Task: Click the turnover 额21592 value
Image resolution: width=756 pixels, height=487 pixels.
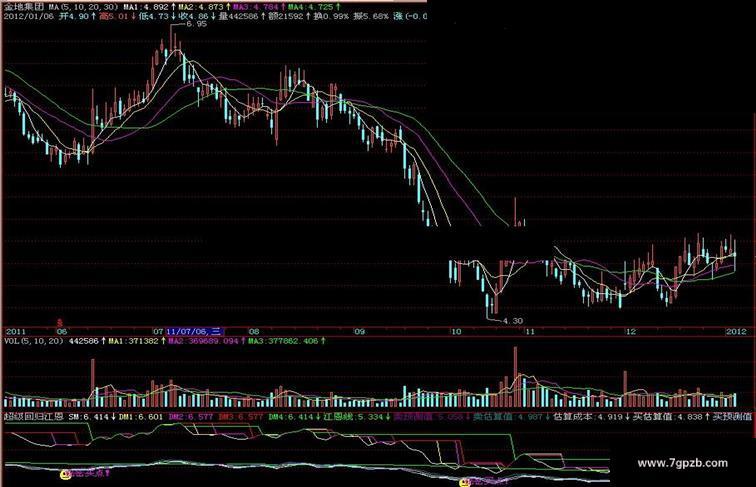Action: [x=286, y=16]
